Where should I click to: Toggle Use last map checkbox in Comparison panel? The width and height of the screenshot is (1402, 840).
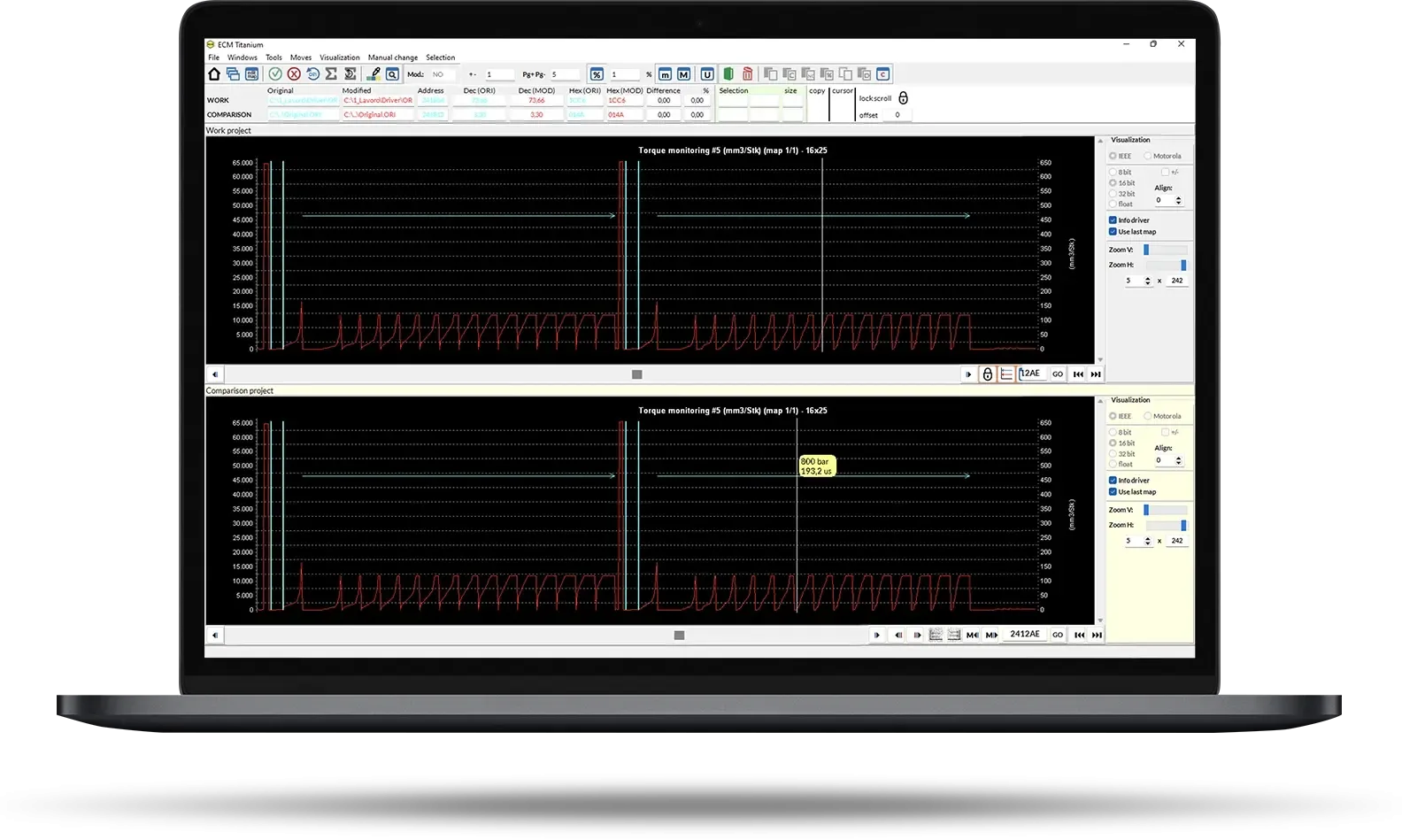[x=1113, y=492]
